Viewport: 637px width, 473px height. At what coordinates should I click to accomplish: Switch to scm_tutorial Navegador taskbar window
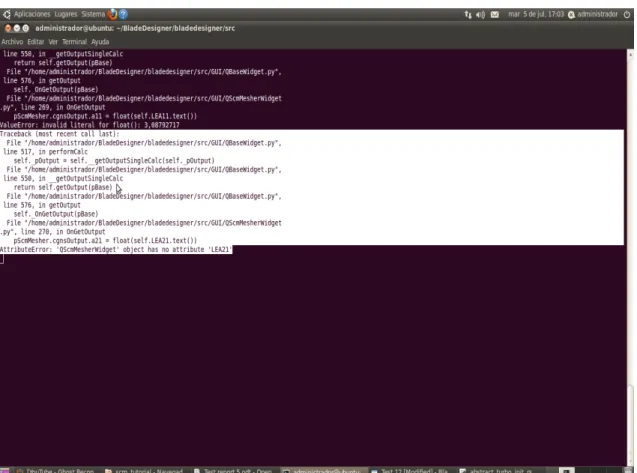coord(144,471)
